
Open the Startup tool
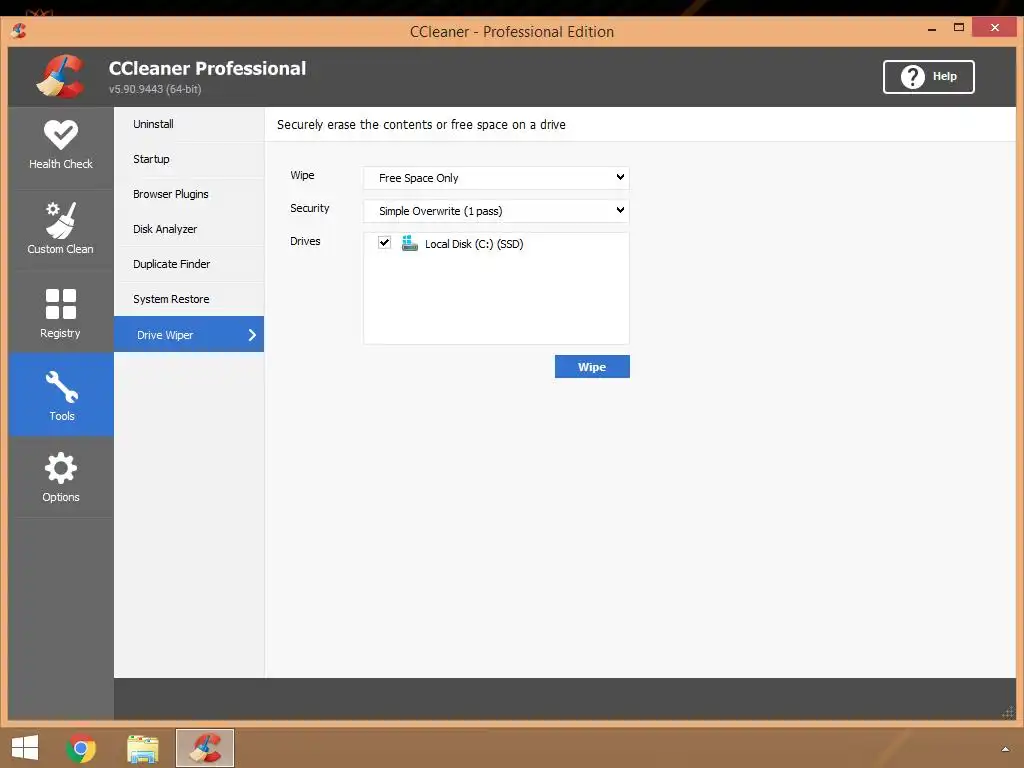click(189, 159)
